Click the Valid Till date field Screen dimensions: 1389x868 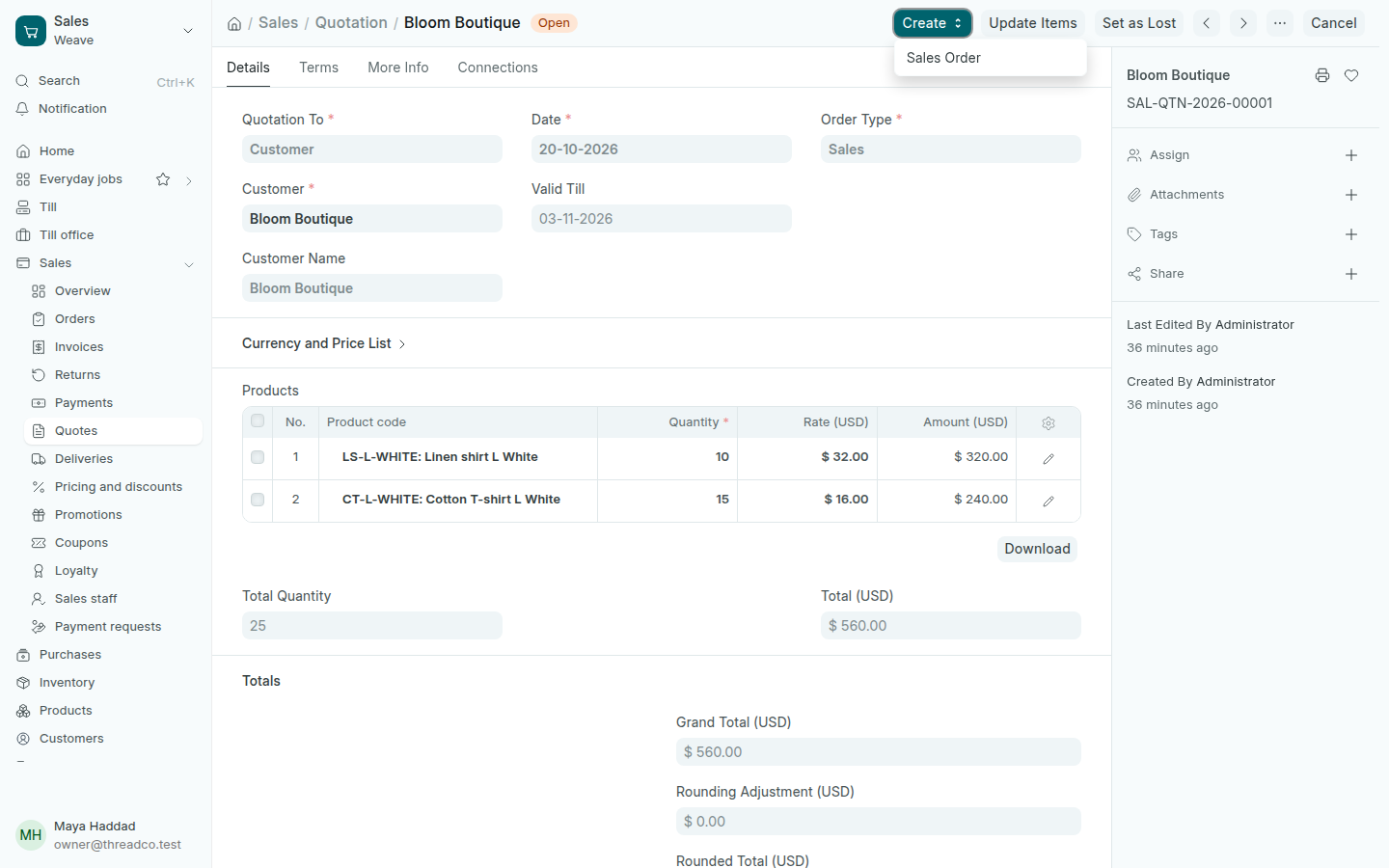(662, 219)
